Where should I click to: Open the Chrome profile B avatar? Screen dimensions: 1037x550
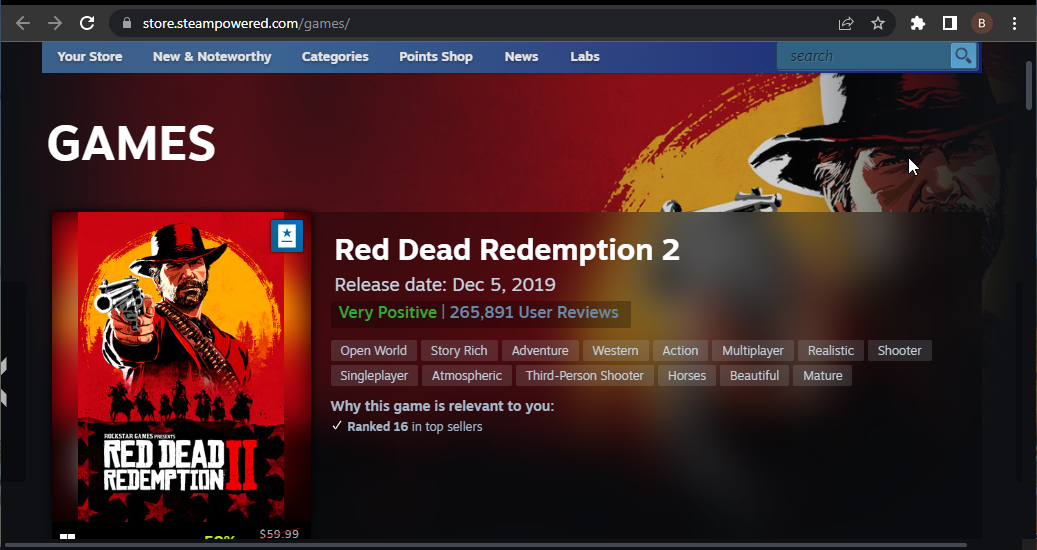pos(981,23)
